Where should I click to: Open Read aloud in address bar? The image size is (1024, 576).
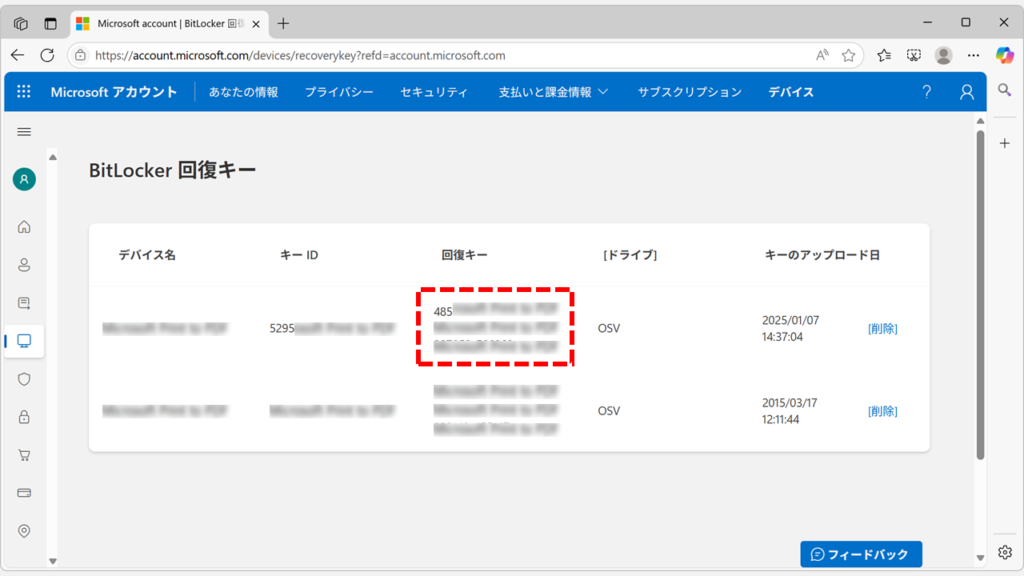pyautogui.click(x=822, y=56)
